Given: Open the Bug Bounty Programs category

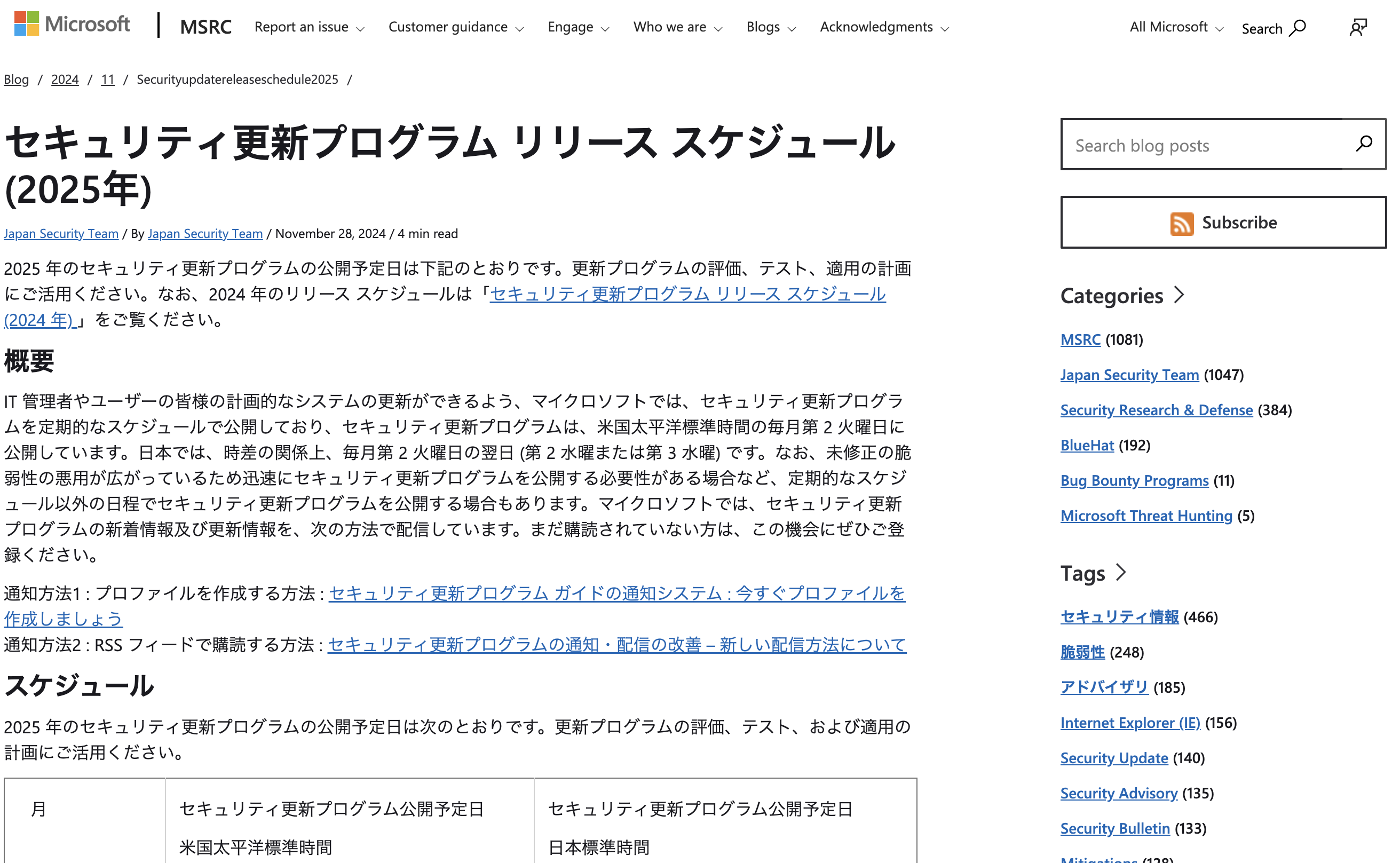Looking at the screenshot, I should point(1134,480).
